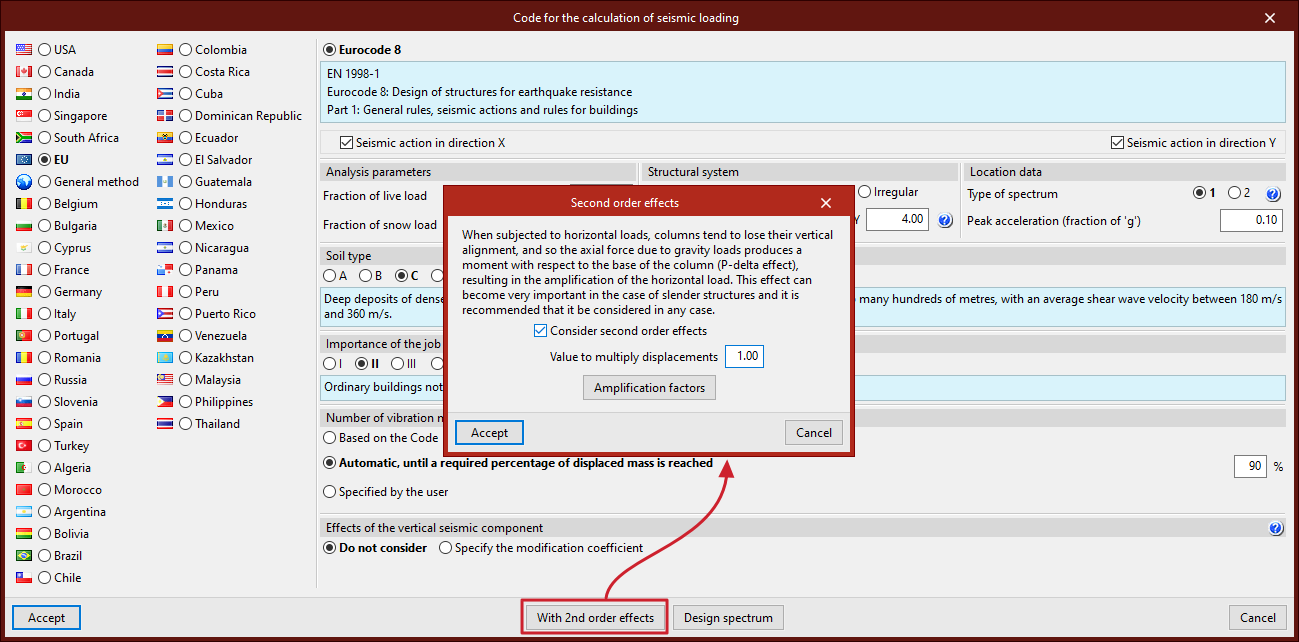Click the displaced mass percentage field
The image size is (1299, 642).
click(1250, 466)
